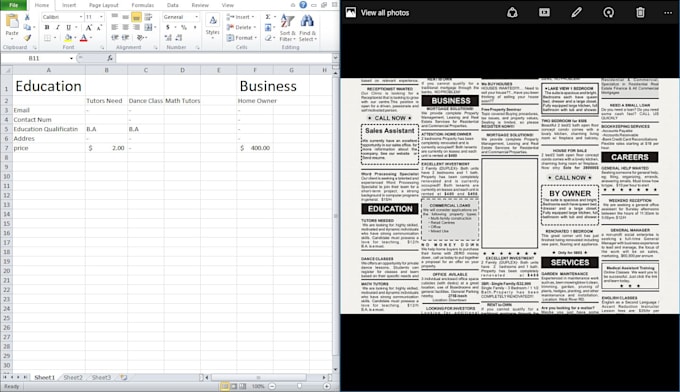
Task: Switch to the Data tab
Action: (173, 5)
